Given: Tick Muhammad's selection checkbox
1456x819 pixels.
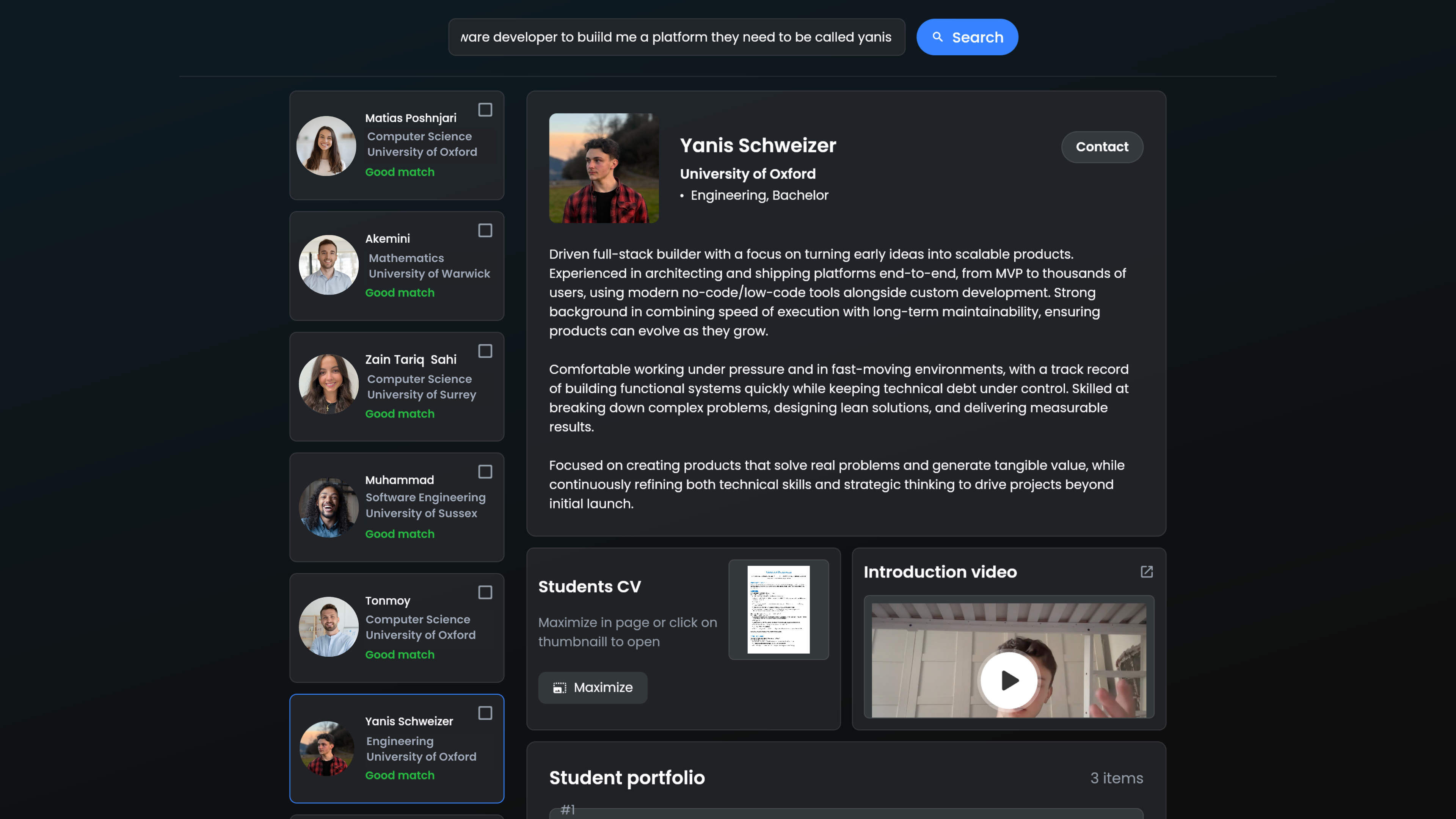Looking at the screenshot, I should pos(485,472).
